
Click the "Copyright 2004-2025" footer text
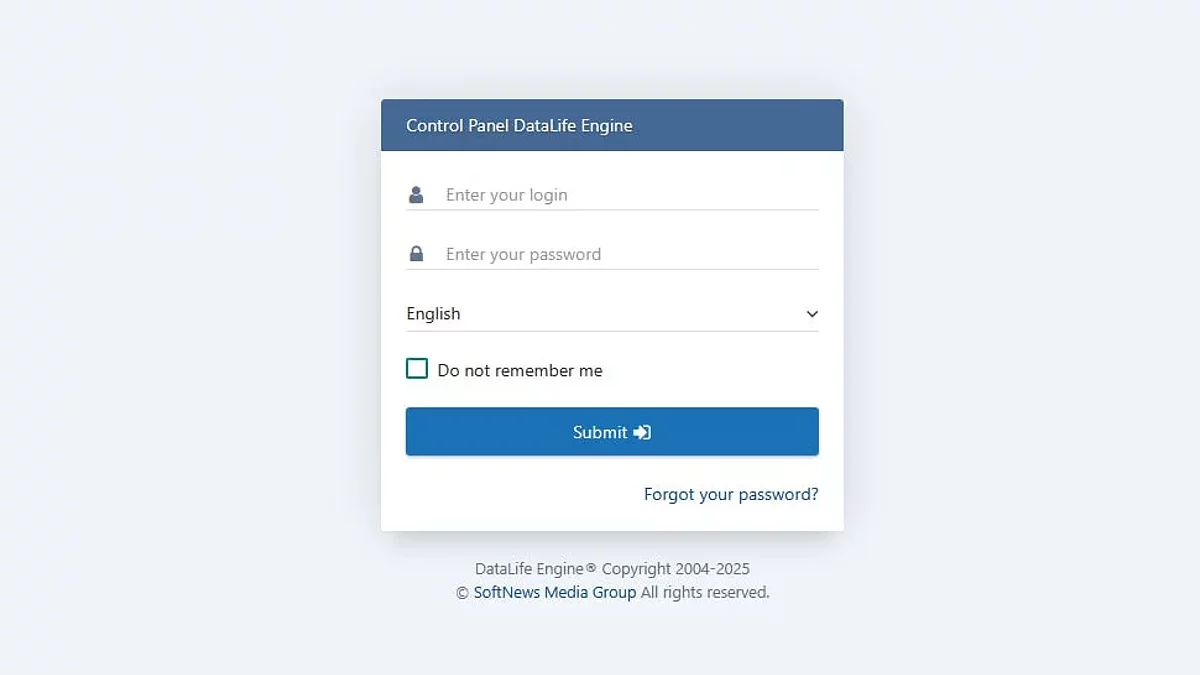tap(675, 569)
